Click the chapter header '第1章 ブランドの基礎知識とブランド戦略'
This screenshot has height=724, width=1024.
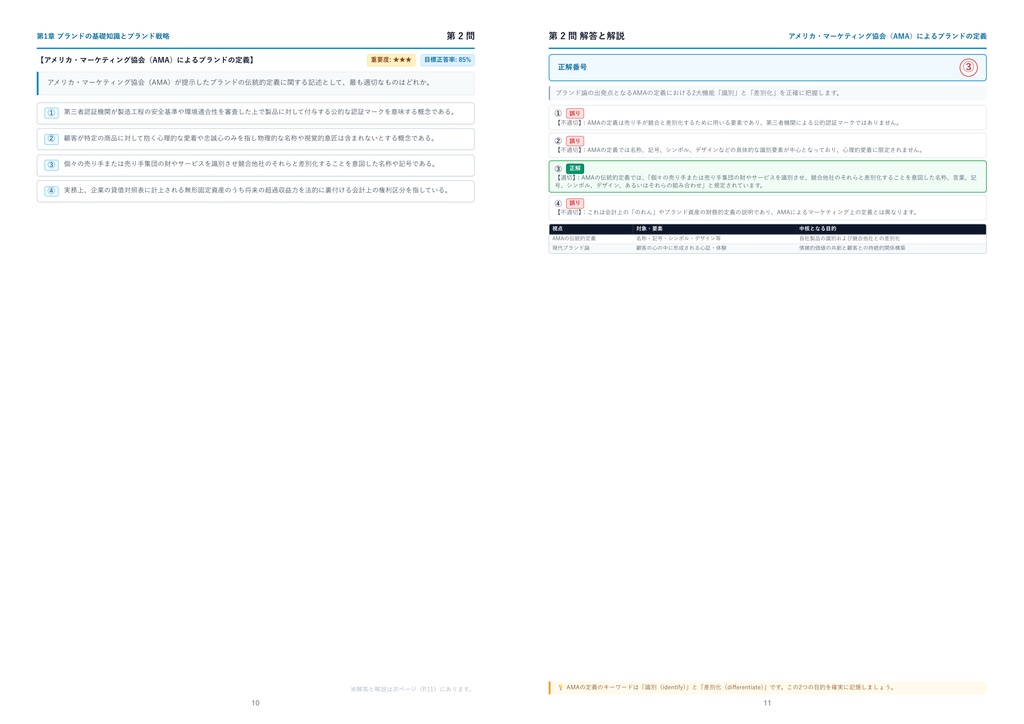[x=103, y=36]
